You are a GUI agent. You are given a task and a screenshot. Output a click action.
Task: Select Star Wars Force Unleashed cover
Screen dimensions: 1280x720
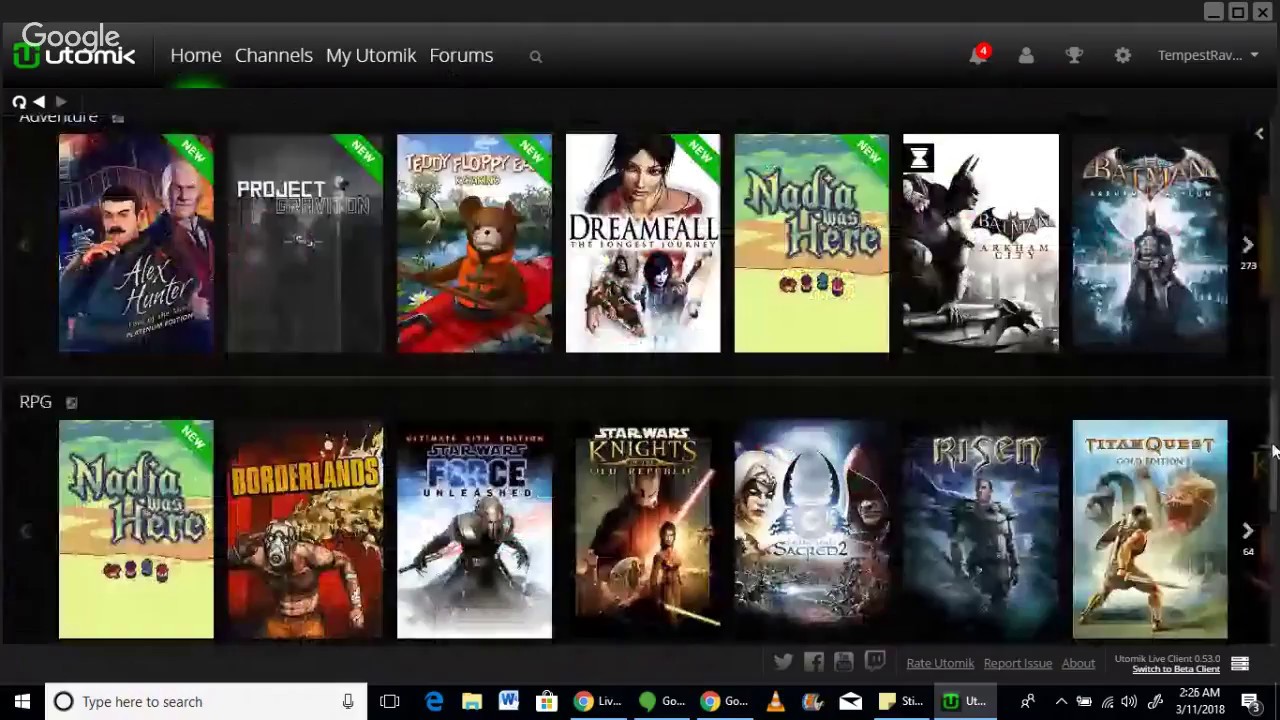[474, 529]
